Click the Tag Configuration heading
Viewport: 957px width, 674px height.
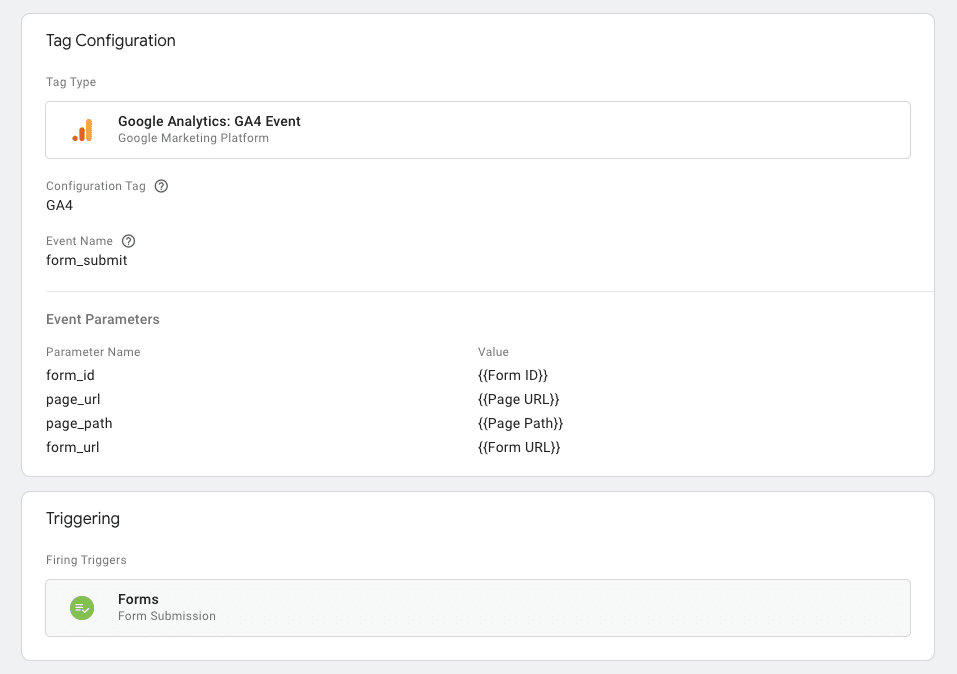coord(111,41)
